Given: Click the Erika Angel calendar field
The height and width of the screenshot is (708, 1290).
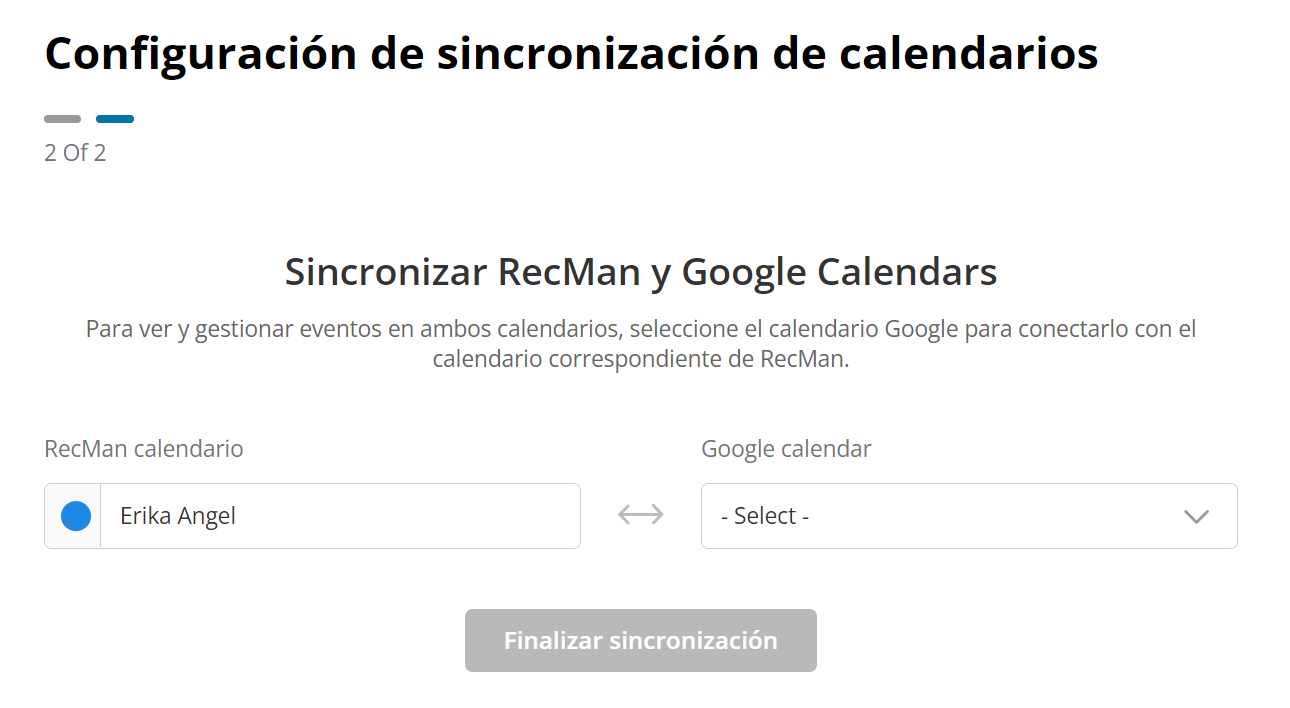Looking at the screenshot, I should [340, 516].
